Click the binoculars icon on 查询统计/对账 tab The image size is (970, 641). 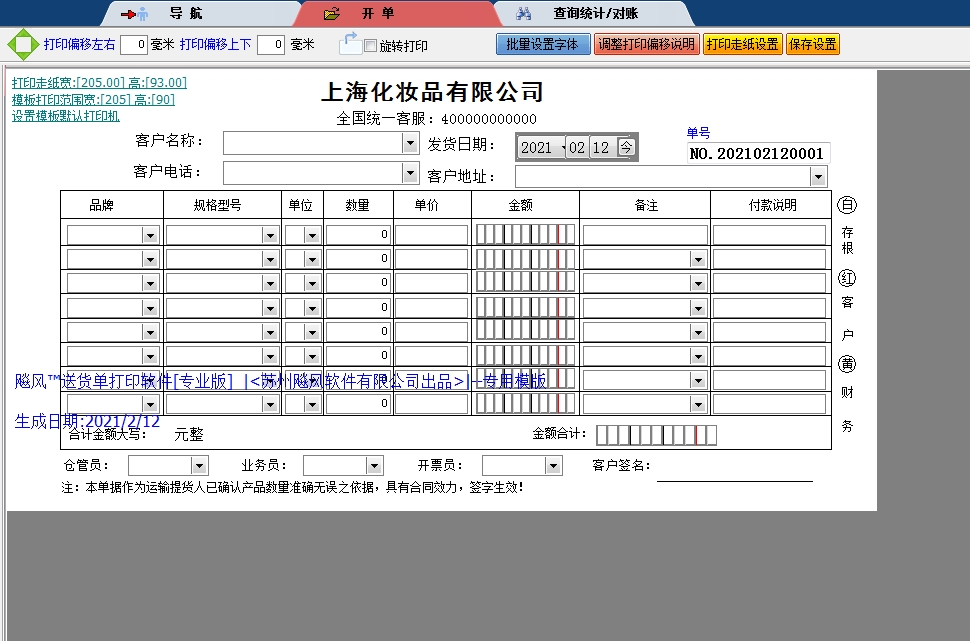point(523,13)
